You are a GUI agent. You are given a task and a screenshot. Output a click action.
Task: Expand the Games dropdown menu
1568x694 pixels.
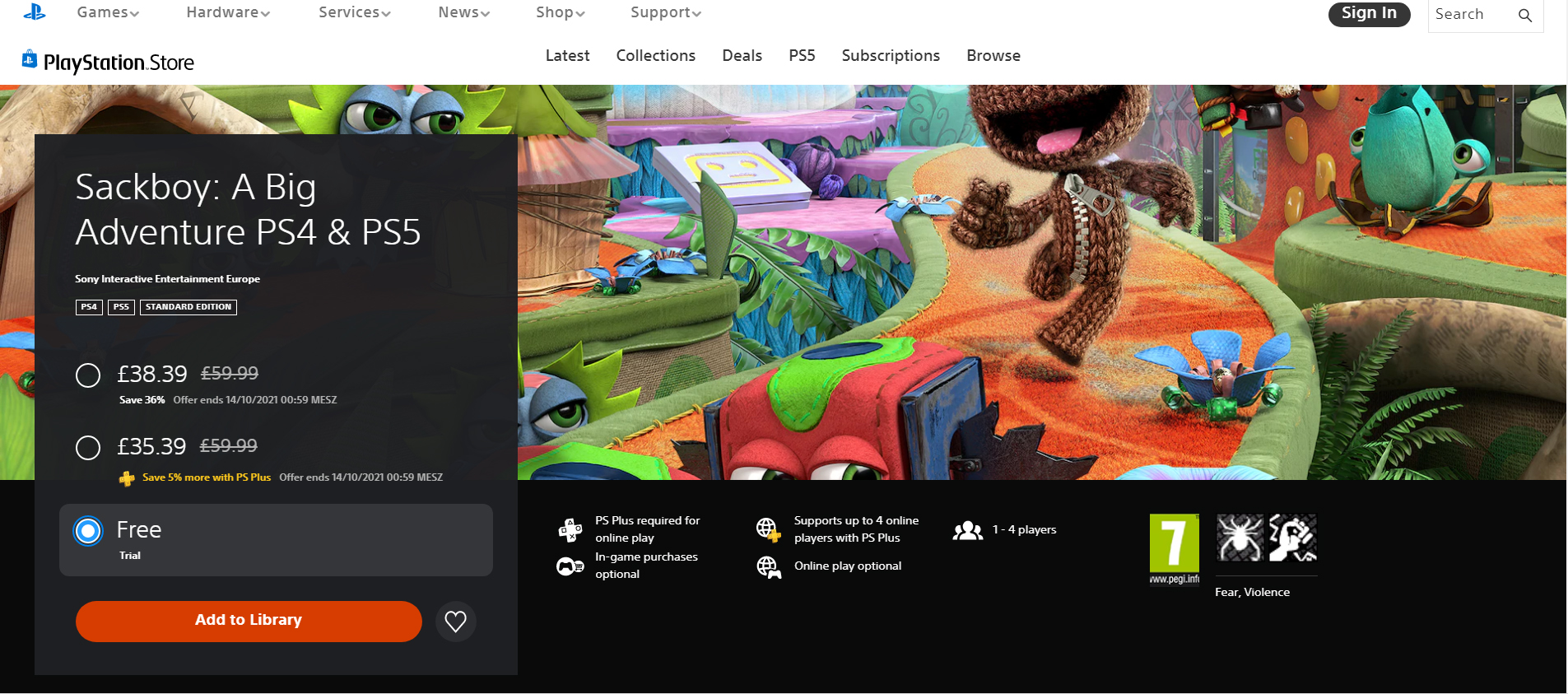[x=108, y=12]
